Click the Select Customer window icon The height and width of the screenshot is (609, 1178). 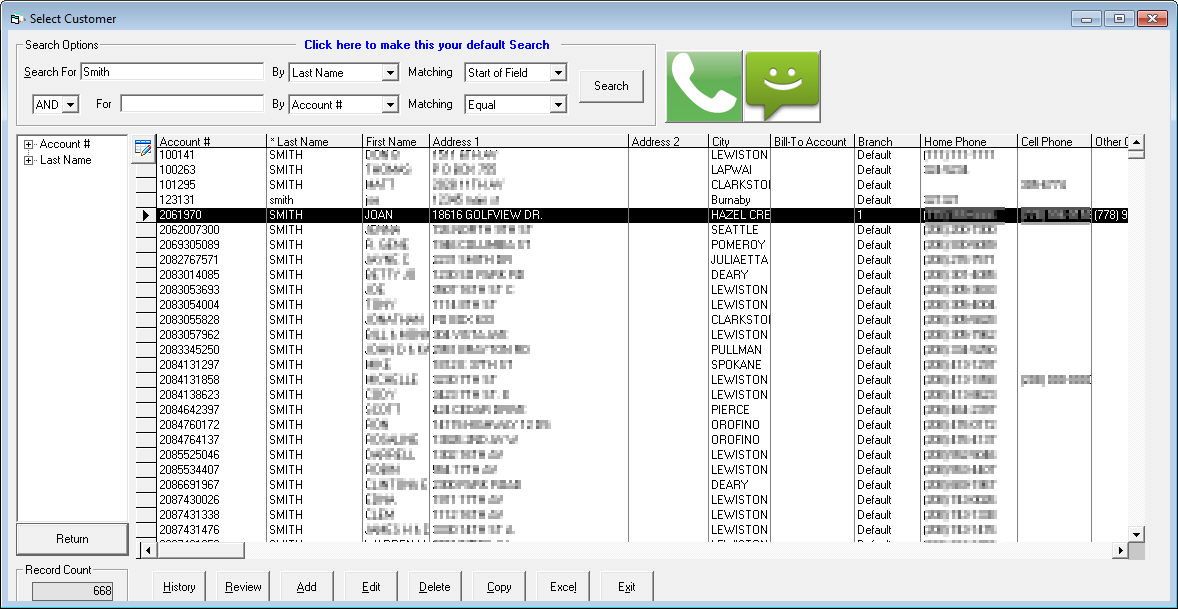click(17, 19)
